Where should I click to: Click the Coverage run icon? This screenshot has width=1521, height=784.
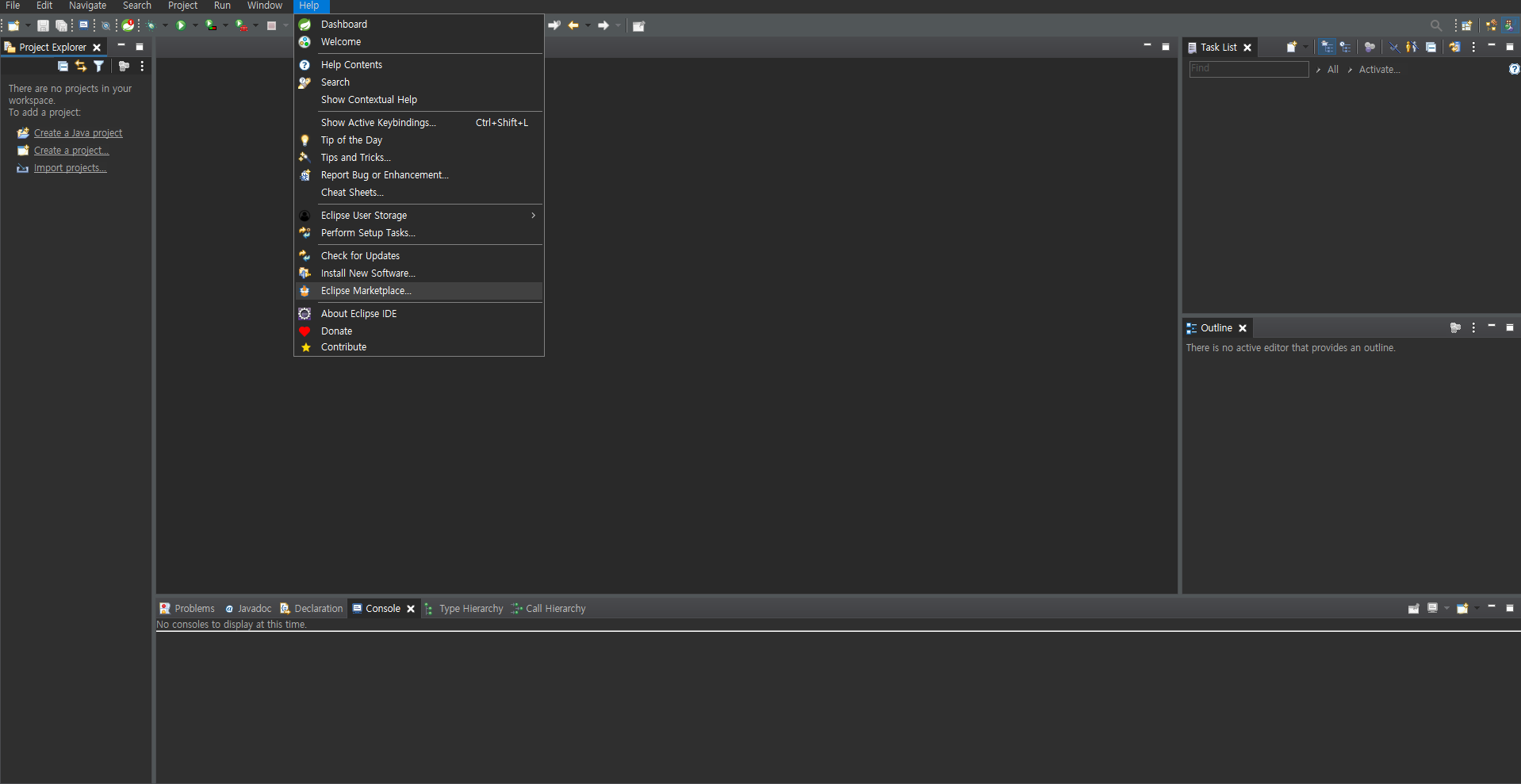click(211, 25)
